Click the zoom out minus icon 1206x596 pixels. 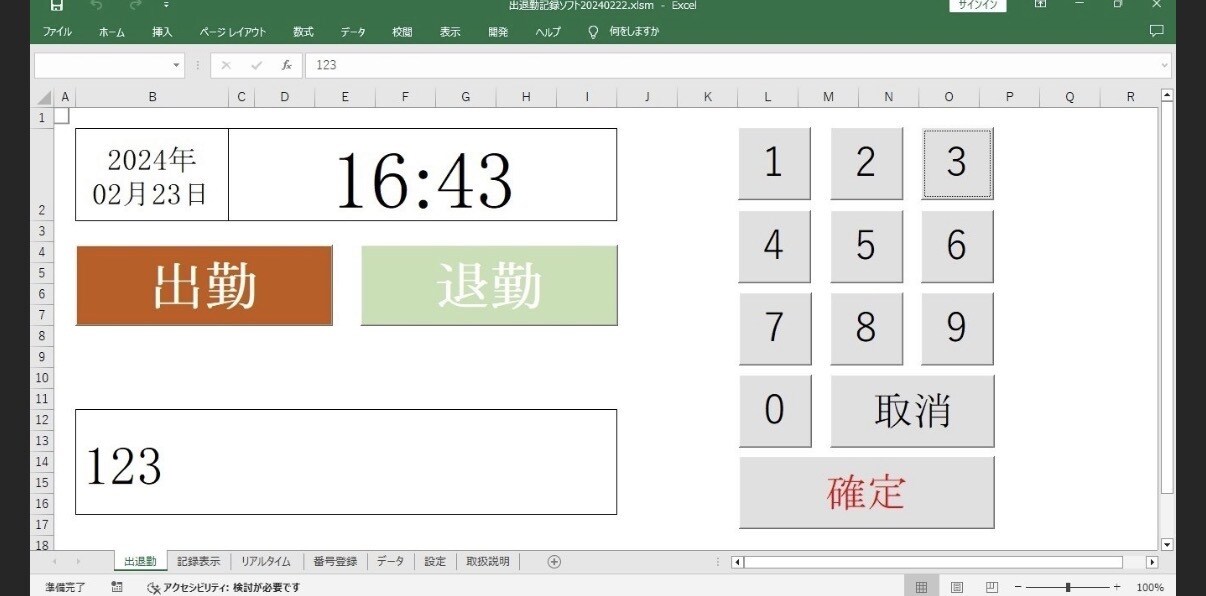click(x=1018, y=587)
